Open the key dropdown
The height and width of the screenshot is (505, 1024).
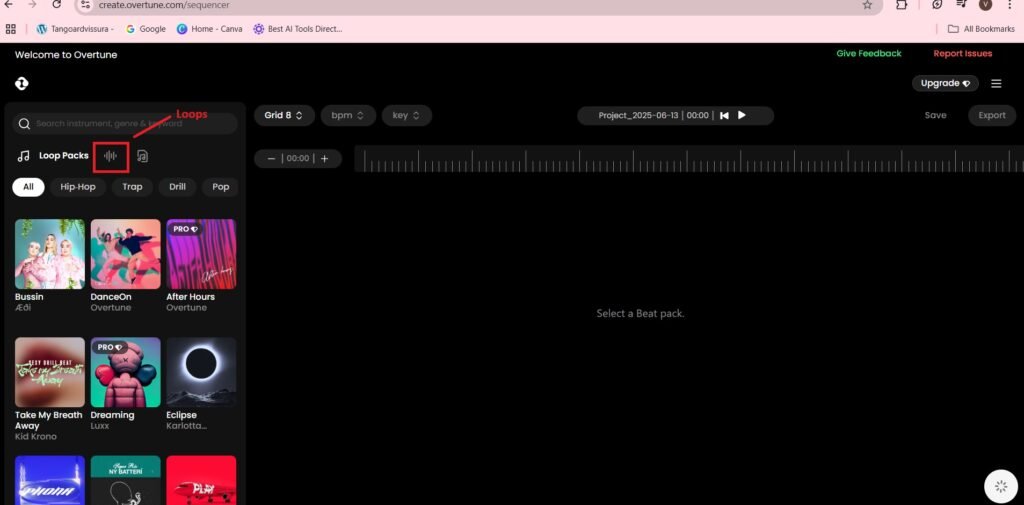(407, 116)
